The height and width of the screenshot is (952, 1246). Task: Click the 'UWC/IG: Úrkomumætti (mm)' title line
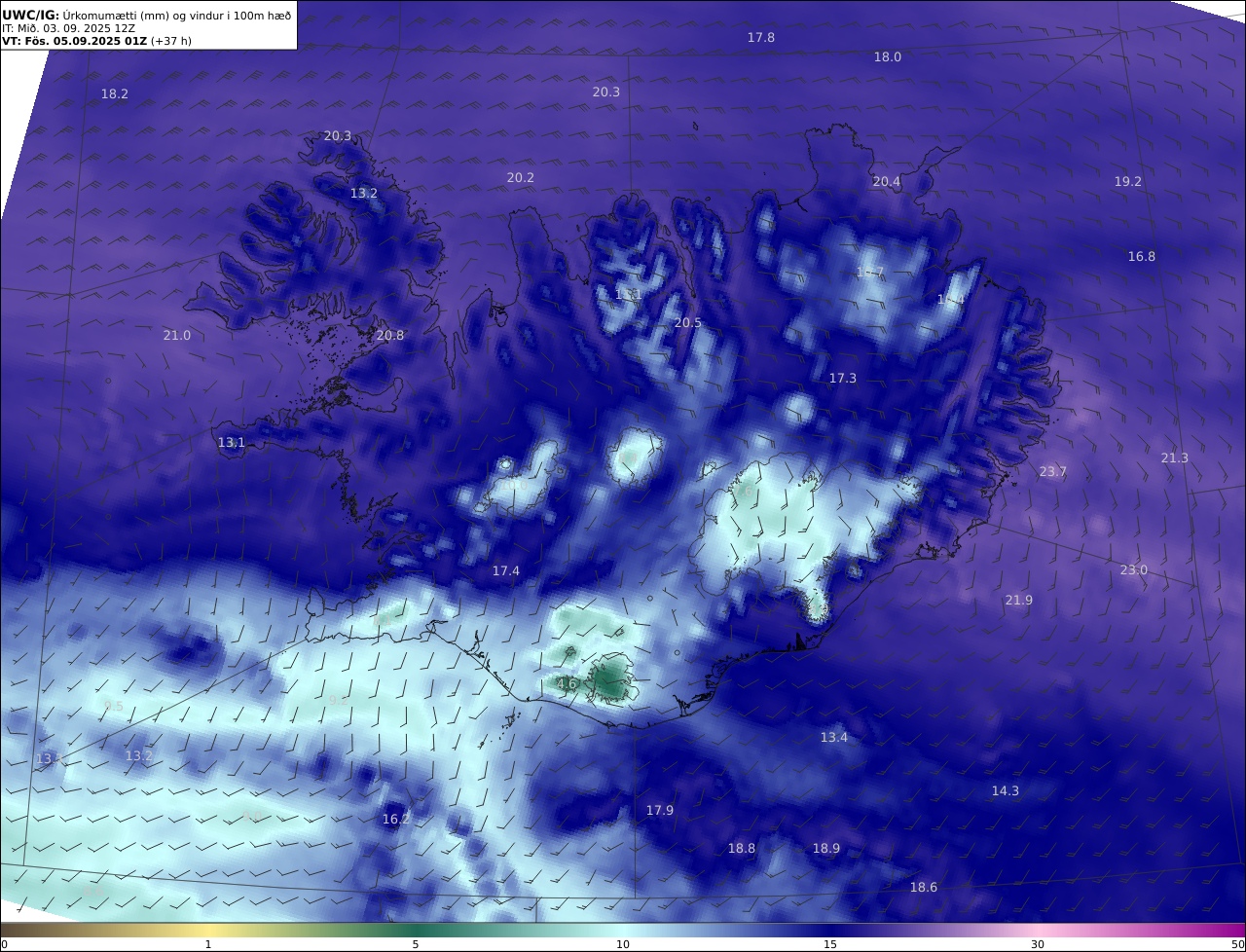[146, 15]
